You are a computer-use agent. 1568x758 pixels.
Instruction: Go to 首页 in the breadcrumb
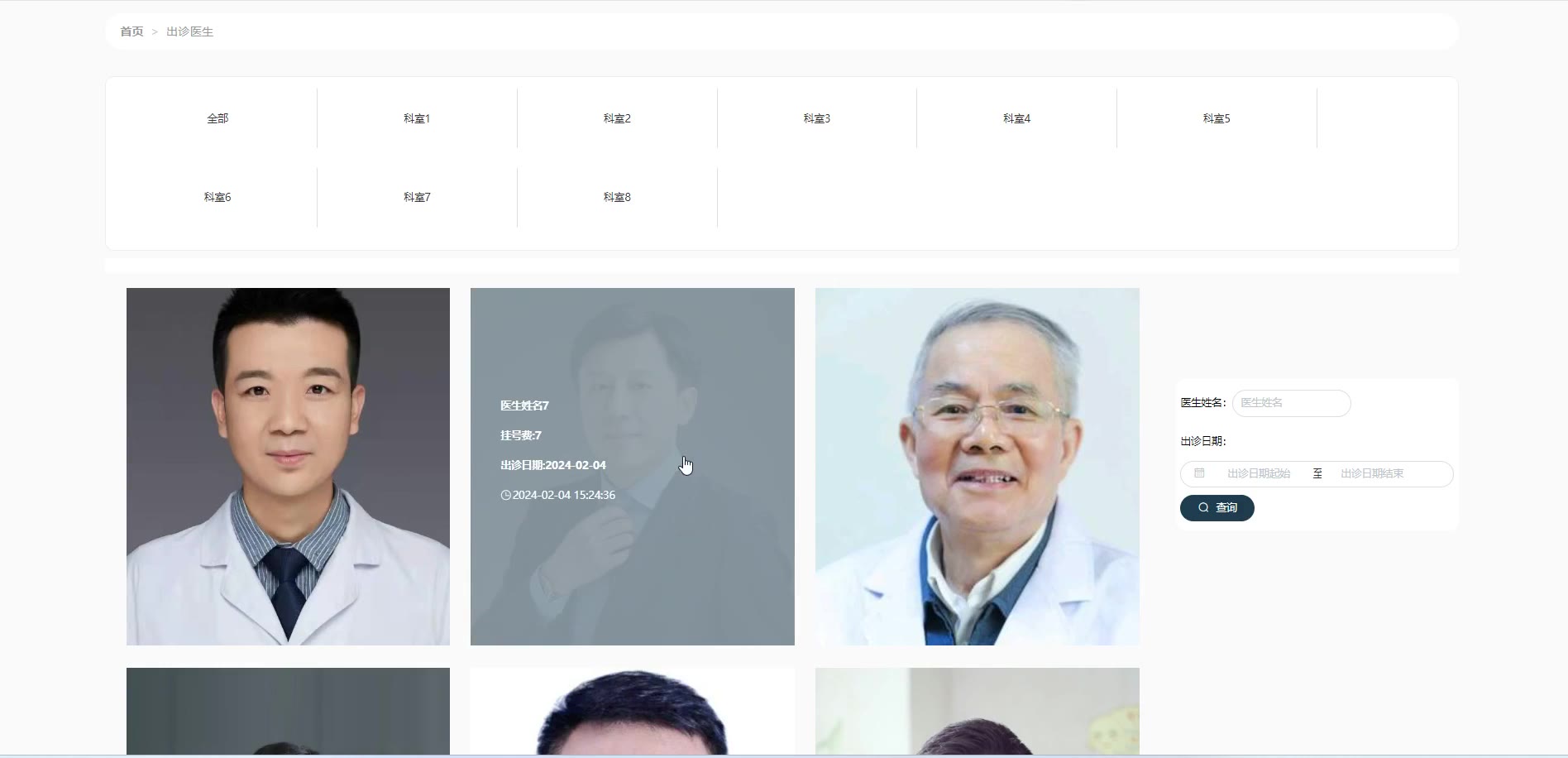click(131, 31)
